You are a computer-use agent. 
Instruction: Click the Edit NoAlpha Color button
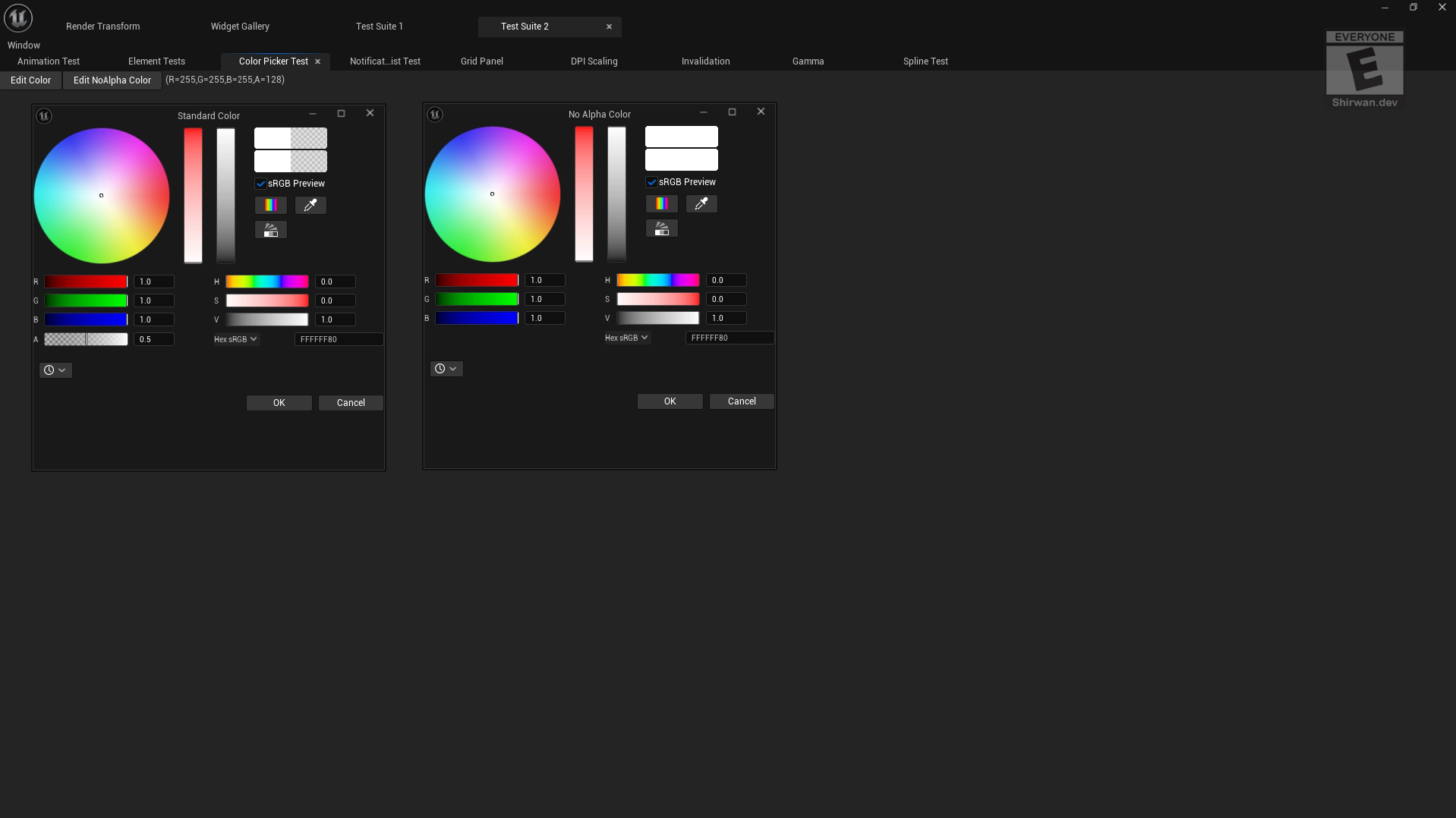point(112,80)
